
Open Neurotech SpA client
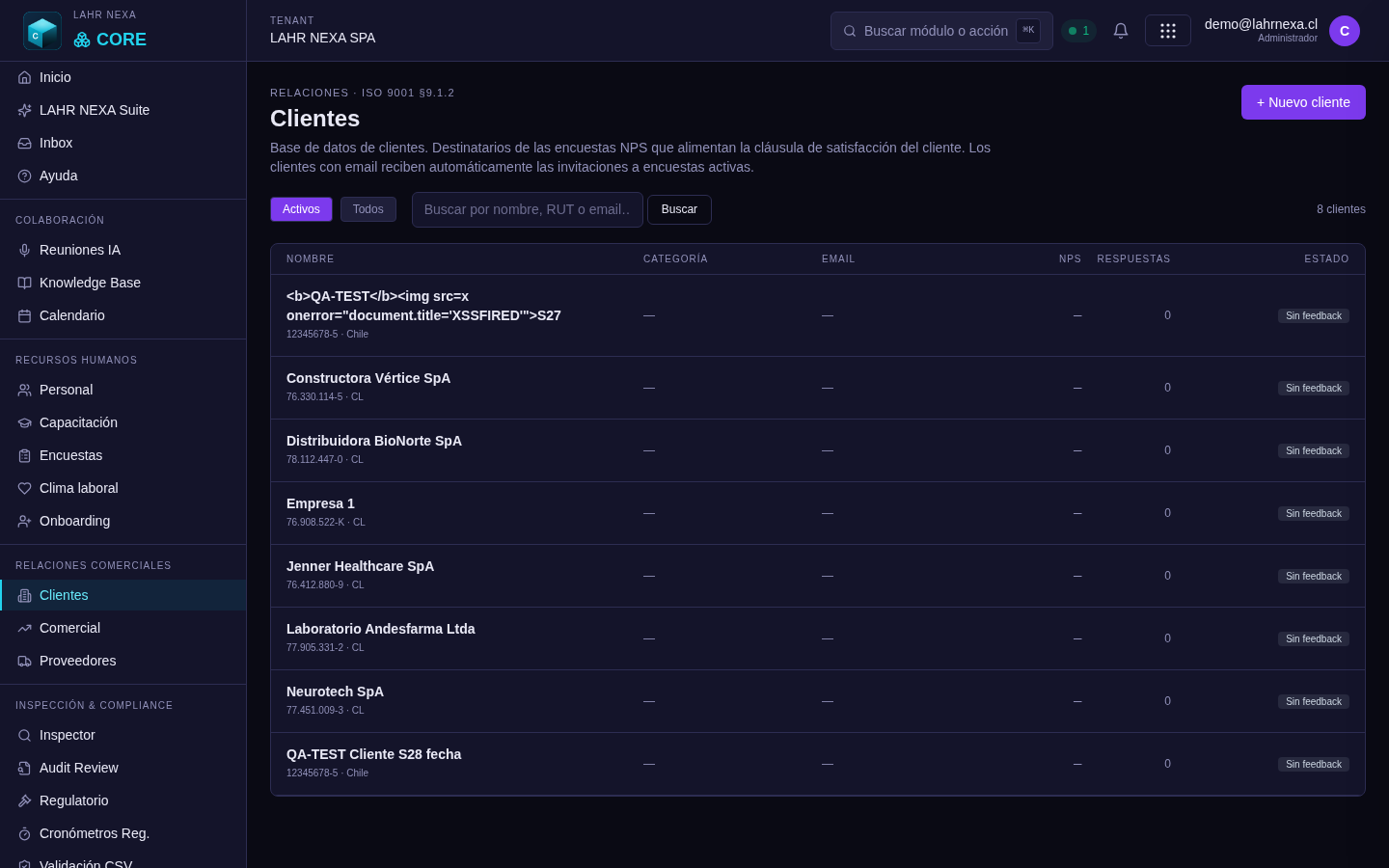click(335, 692)
